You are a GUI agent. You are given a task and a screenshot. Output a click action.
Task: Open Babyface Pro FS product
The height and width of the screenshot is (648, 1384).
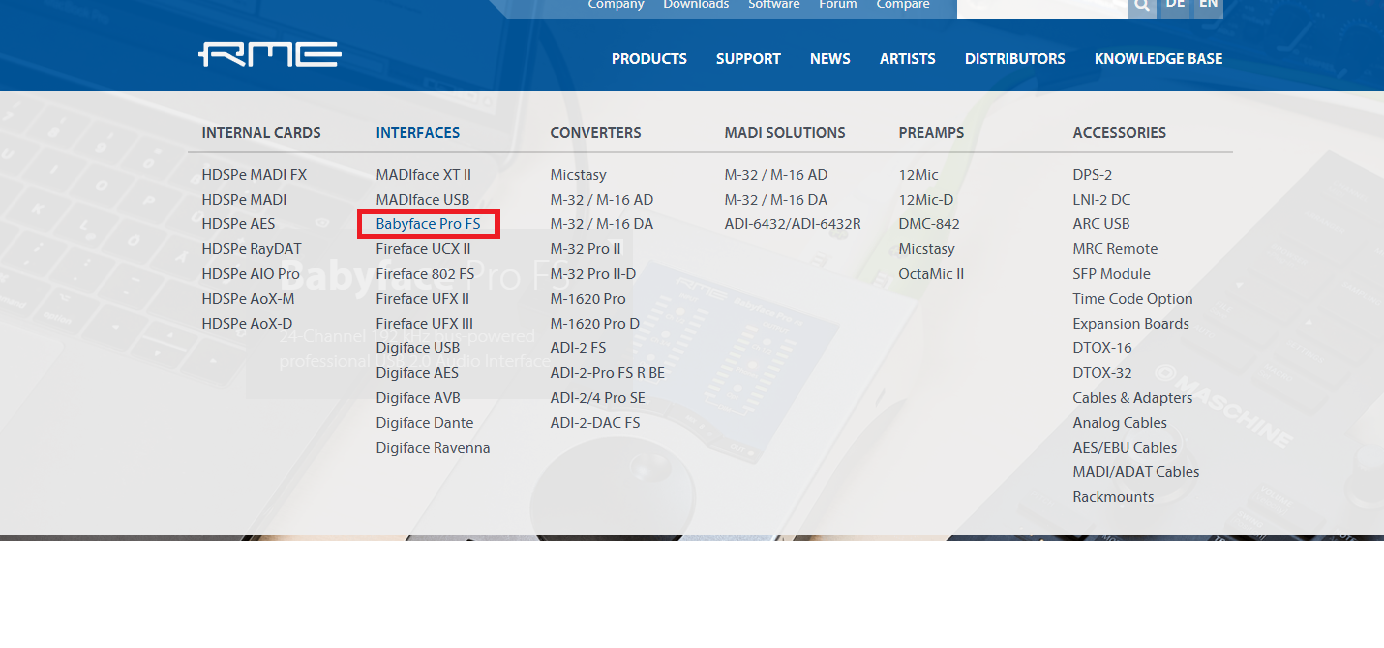(x=428, y=224)
